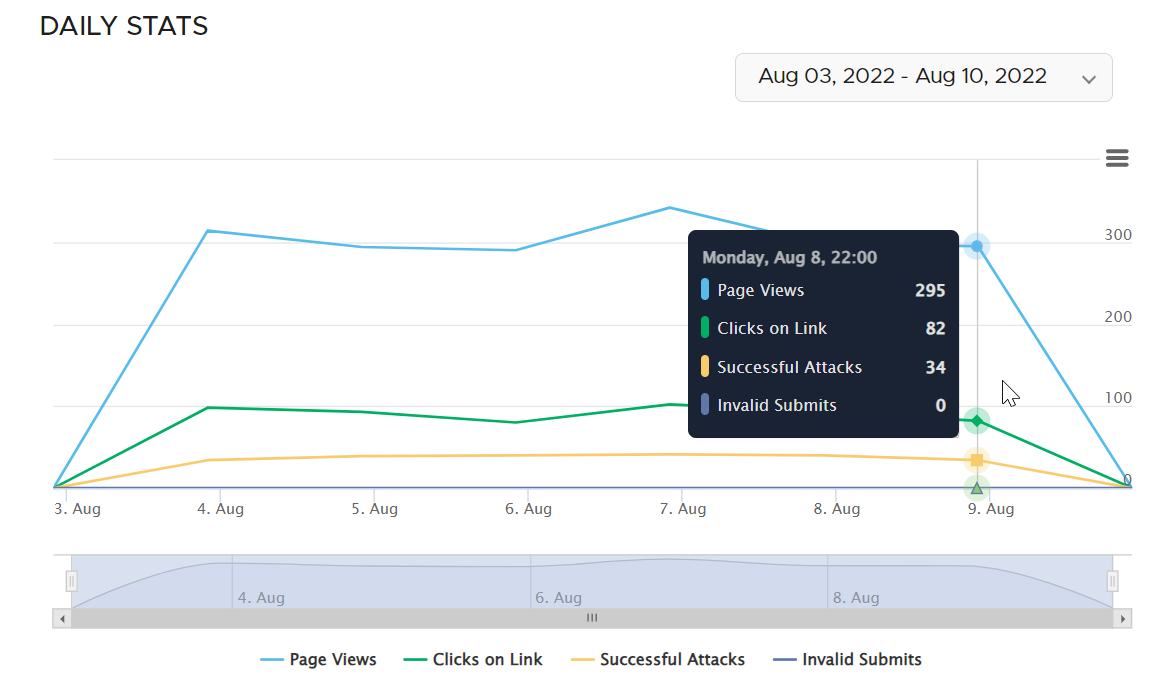Click the chevron arrow in date selector
Screen dimensions: 1175x690
1089,79
